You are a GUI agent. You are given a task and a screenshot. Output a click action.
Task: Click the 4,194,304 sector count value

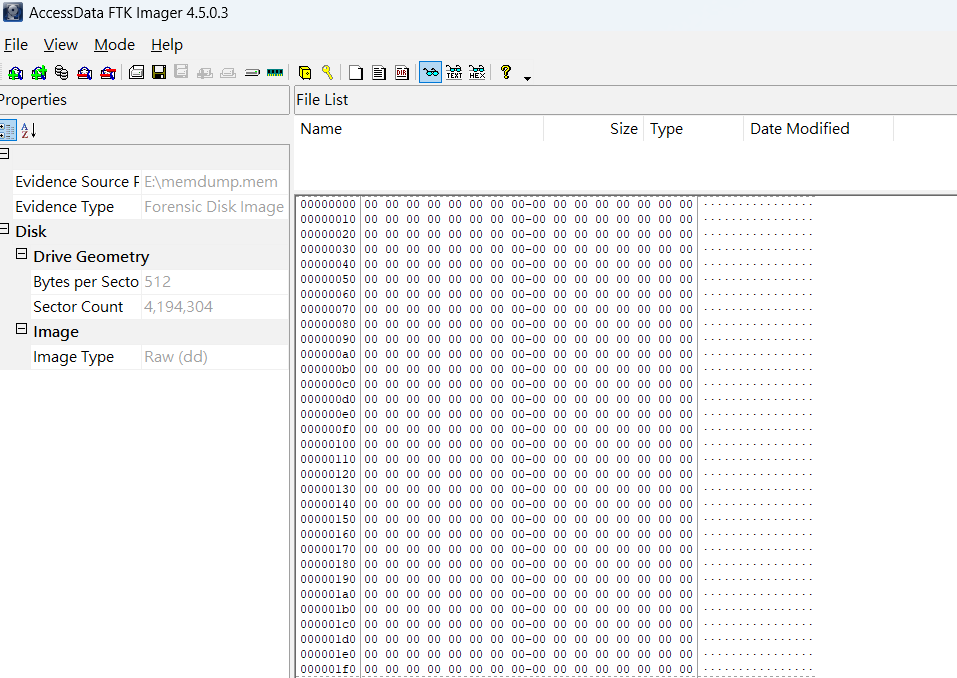click(x=178, y=307)
